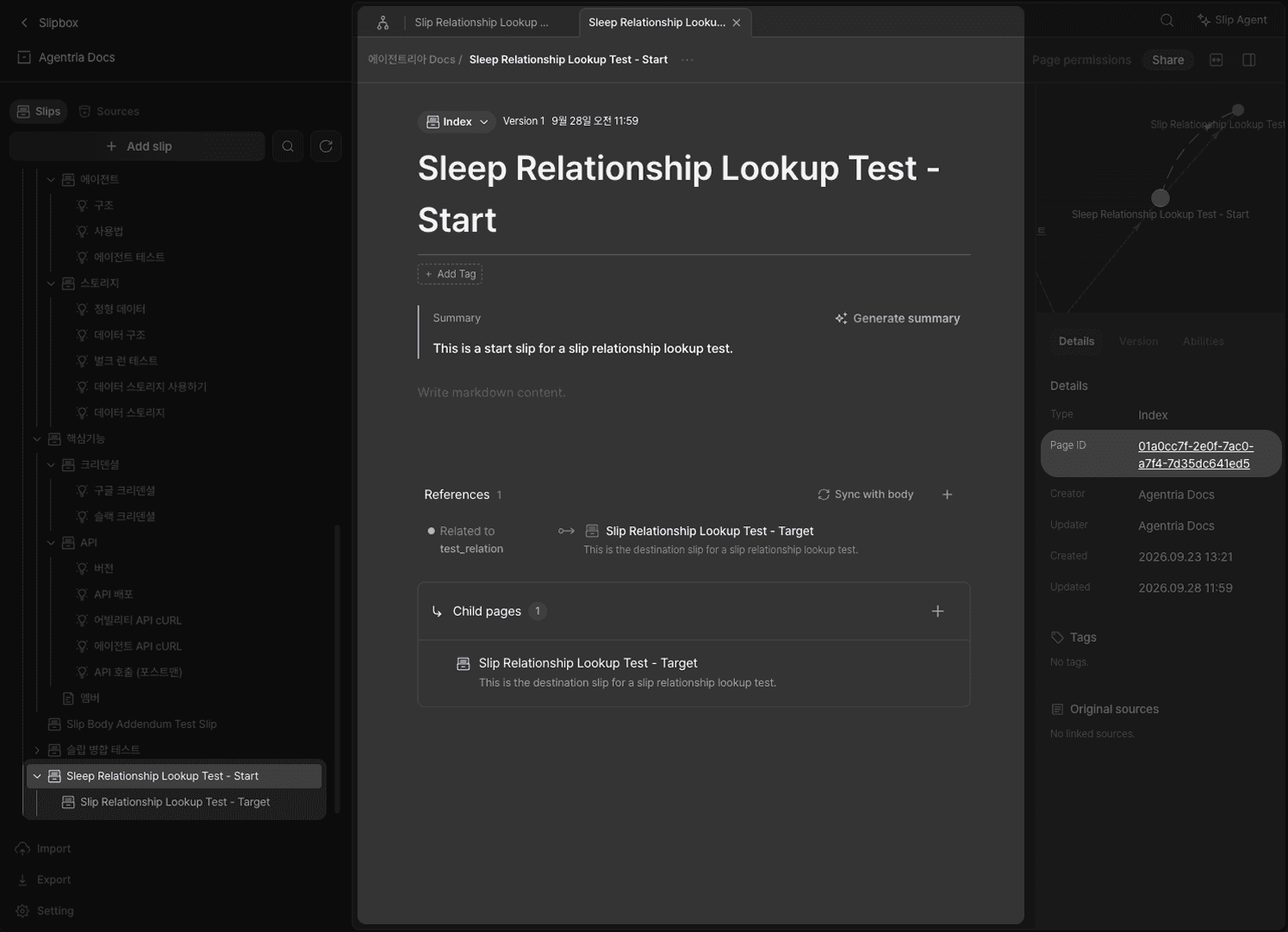
Task: Click the top bar search icon
Action: pyautogui.click(x=1167, y=20)
